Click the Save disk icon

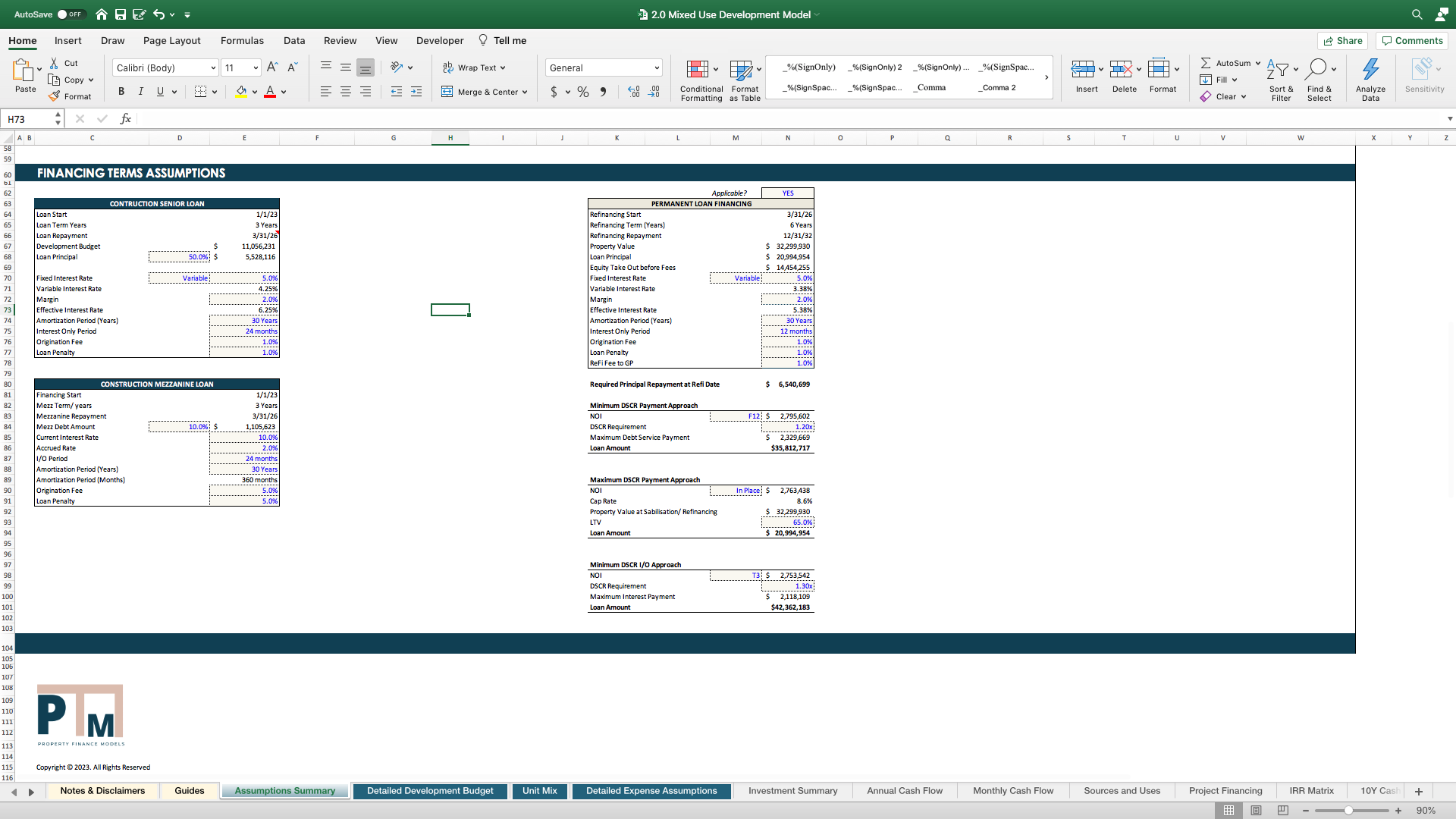click(121, 14)
